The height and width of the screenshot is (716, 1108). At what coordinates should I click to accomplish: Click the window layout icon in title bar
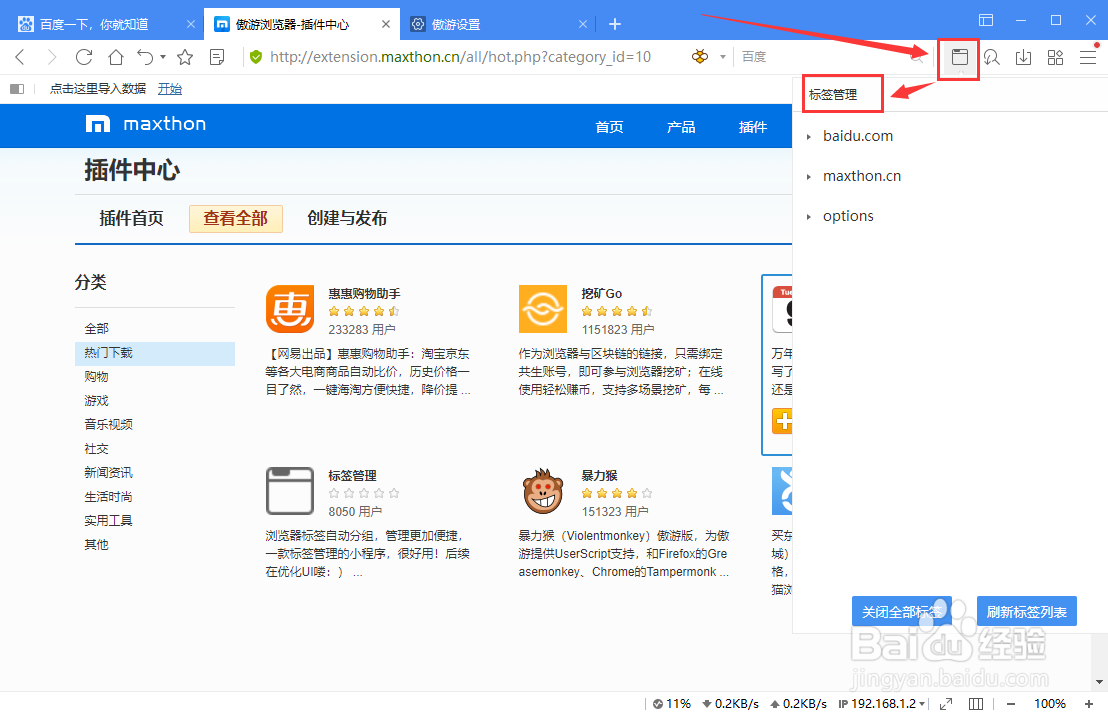[x=986, y=20]
